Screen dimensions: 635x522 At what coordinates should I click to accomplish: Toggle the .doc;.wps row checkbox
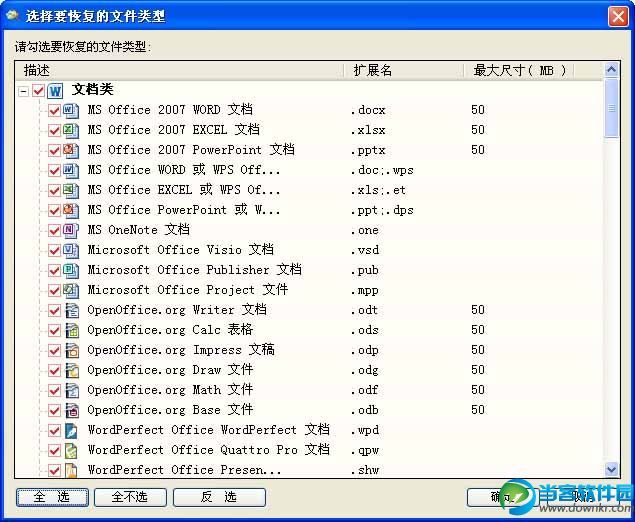54,170
